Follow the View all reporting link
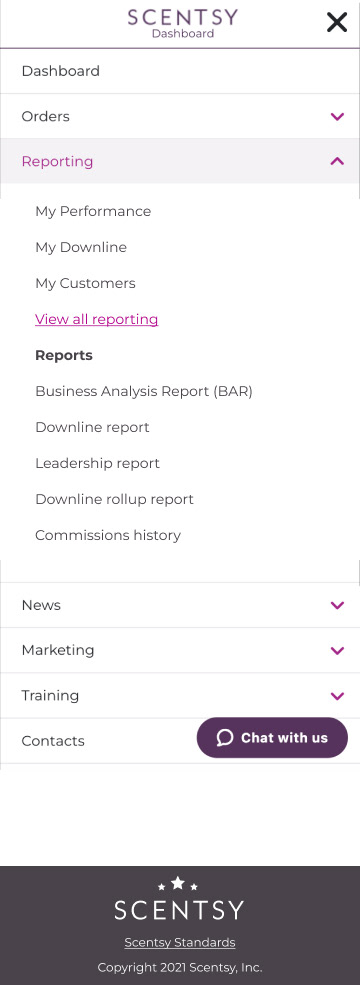Screen dimensions: 360x985 pos(97,319)
